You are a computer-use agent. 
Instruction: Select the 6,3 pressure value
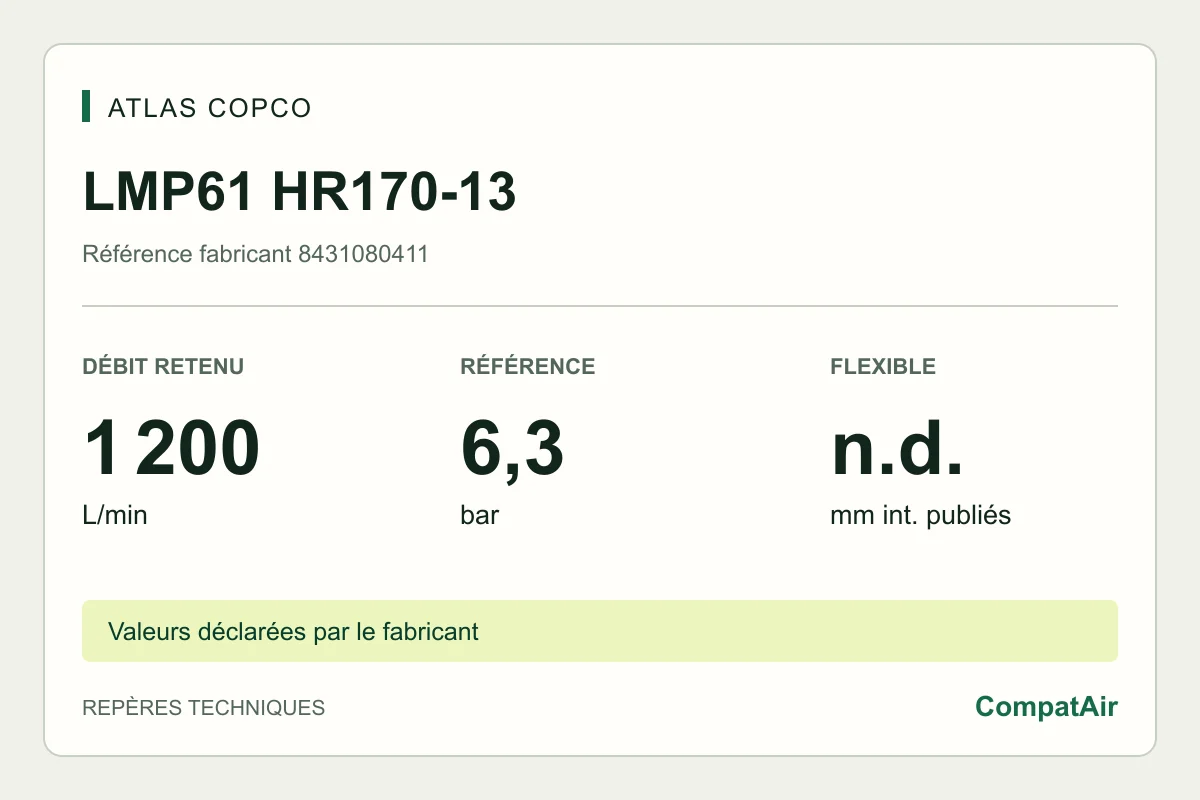[x=512, y=450]
